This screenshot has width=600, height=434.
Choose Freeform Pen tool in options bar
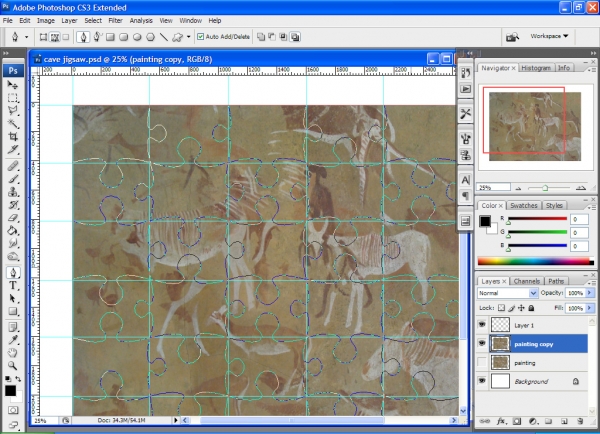tap(97, 37)
